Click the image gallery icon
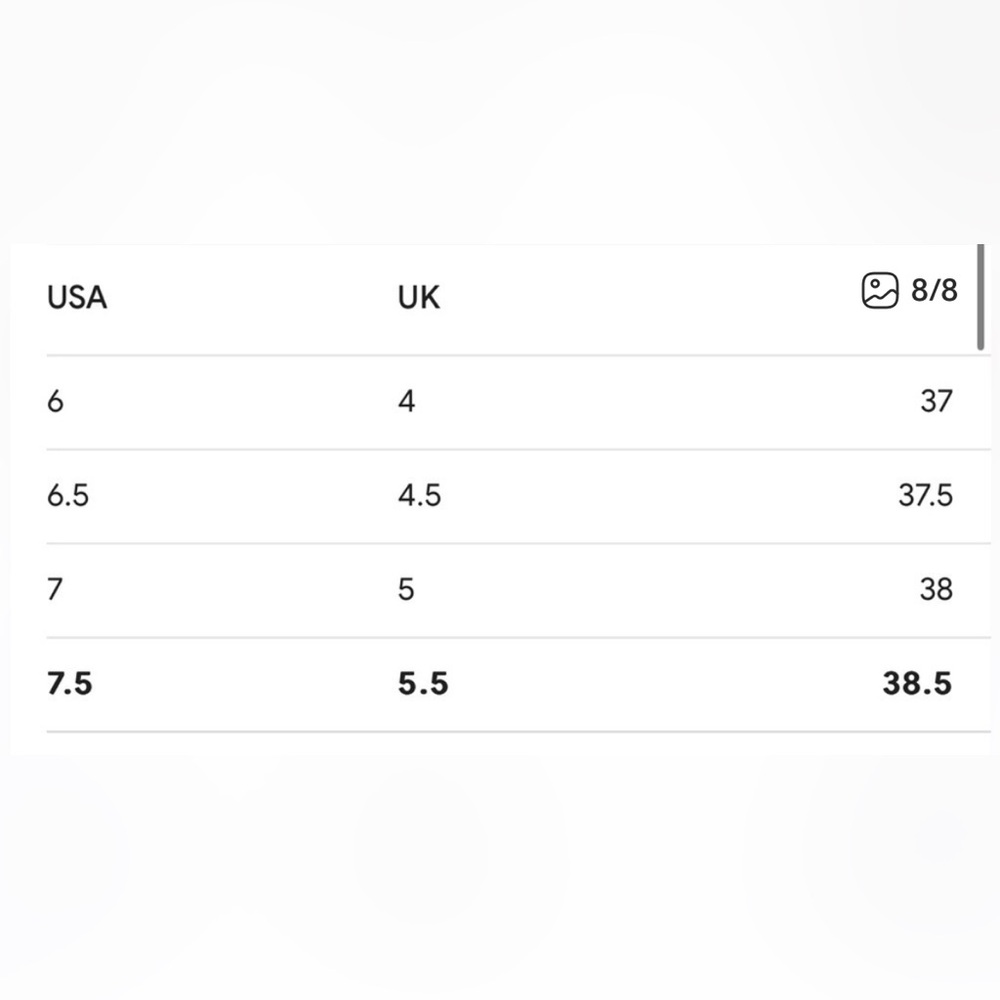The height and width of the screenshot is (1000, 1000). click(880, 291)
